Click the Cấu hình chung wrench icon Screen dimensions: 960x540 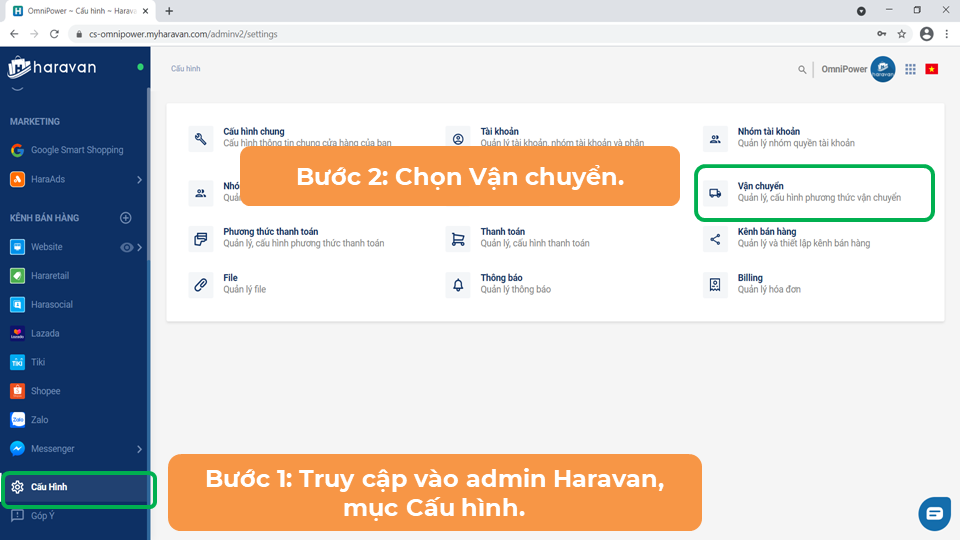[201, 139]
